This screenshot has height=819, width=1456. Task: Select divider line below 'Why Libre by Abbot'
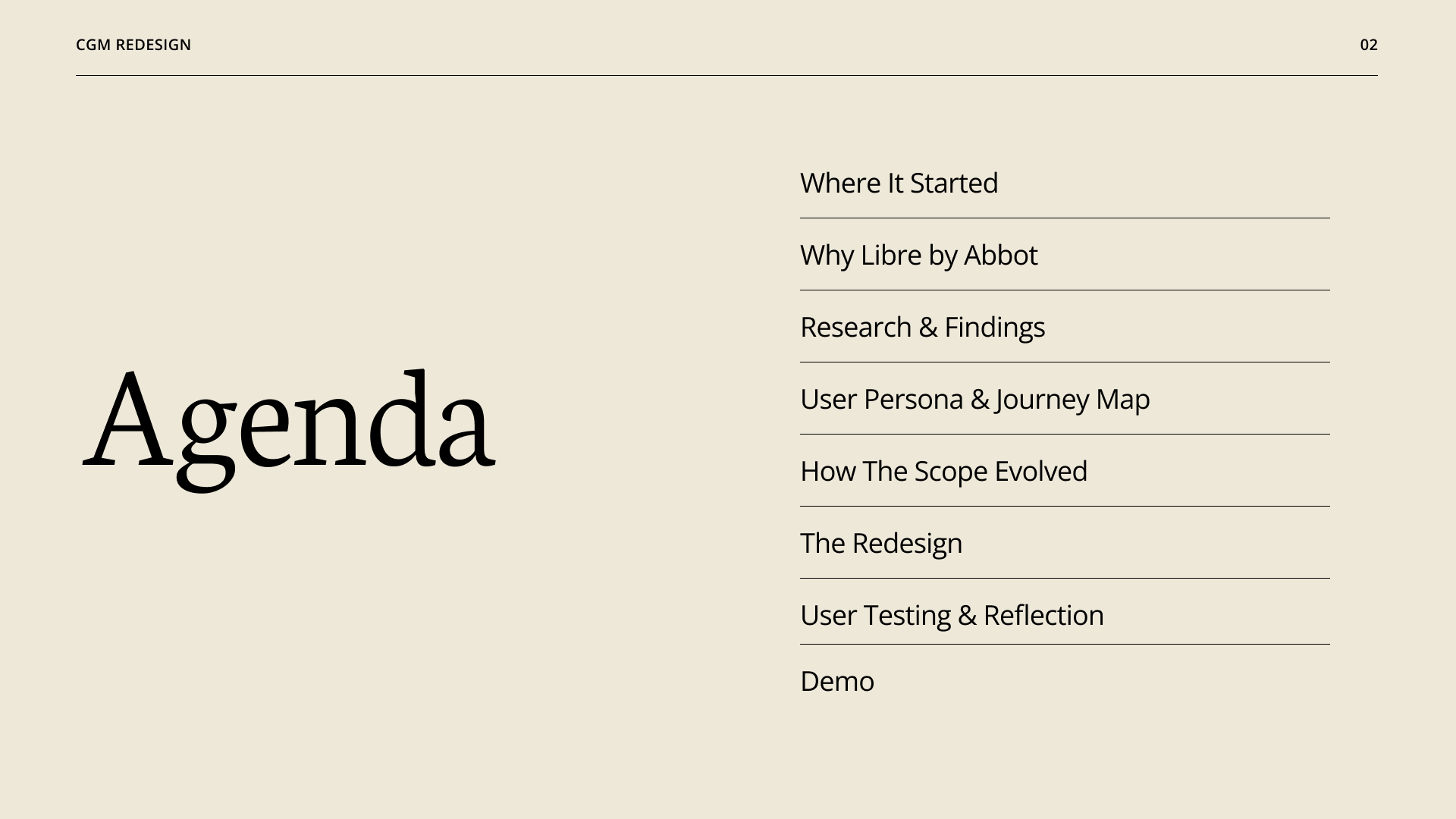(1065, 290)
